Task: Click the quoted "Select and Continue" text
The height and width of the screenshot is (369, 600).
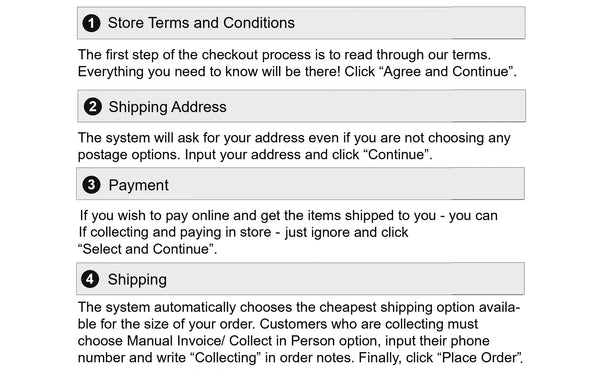Action: 146,249
